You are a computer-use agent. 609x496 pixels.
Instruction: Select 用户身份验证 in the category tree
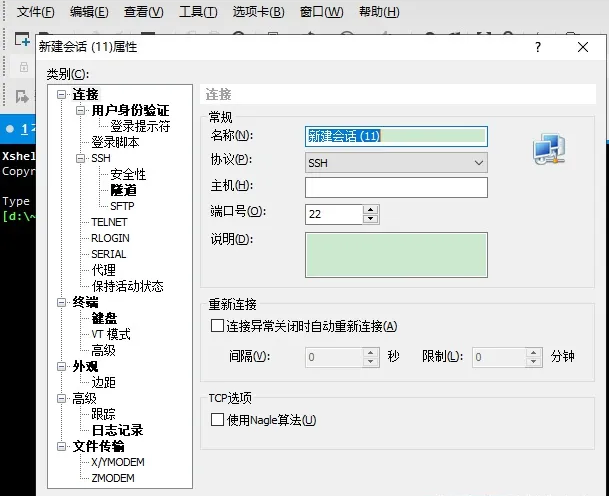[130, 110]
